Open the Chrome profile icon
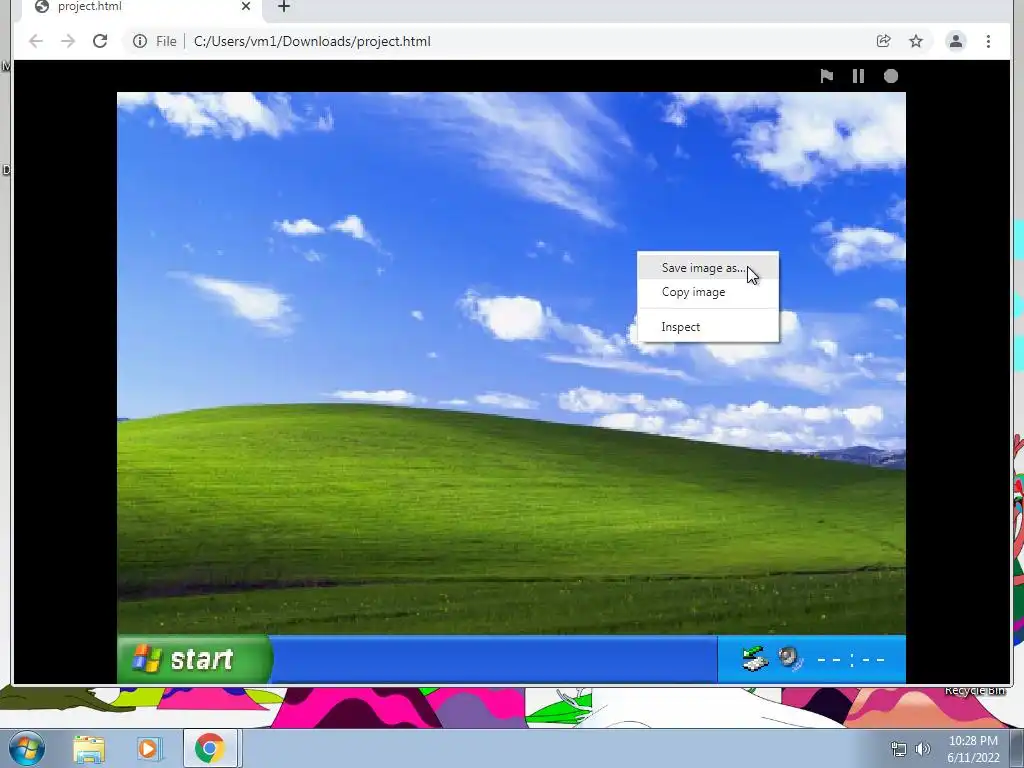Viewport: 1024px width, 768px height. coord(955,41)
